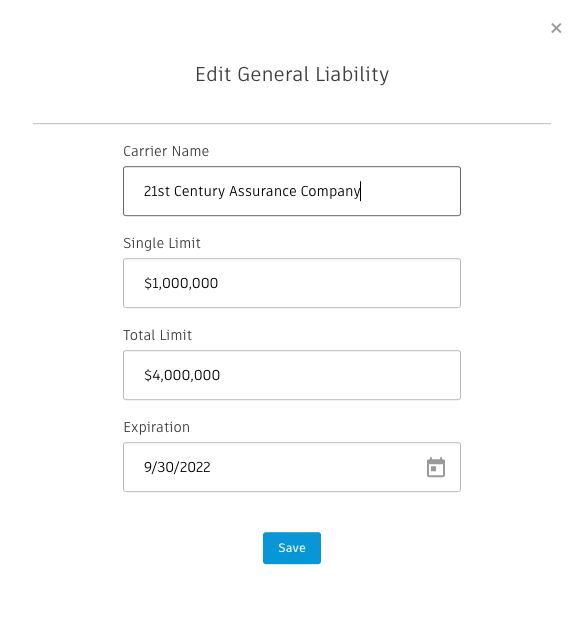Place cursor after the word Company
Viewport: 588px width, 622px height.
[x=361, y=192]
